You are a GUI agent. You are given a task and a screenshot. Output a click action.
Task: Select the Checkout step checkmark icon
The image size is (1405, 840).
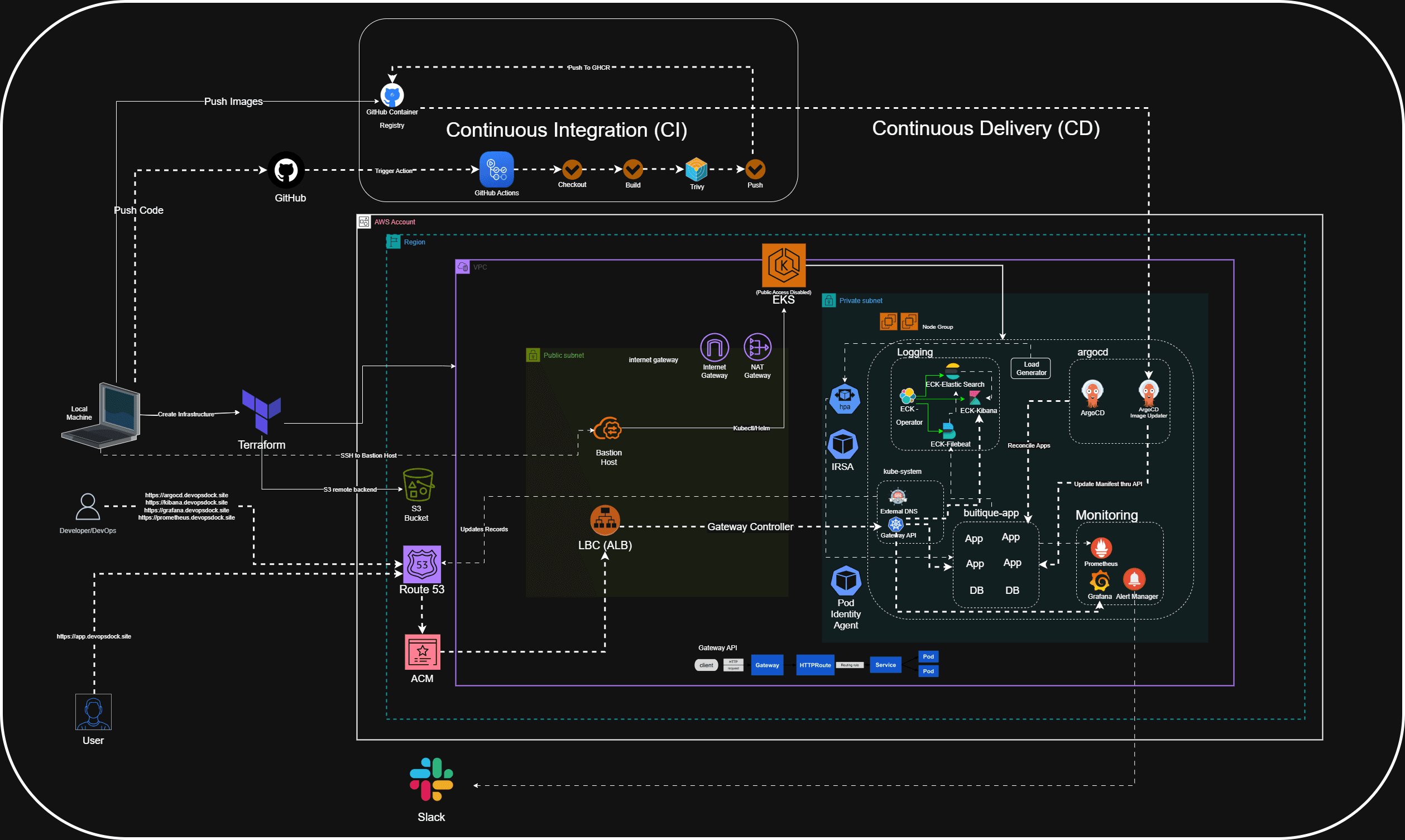click(x=572, y=169)
